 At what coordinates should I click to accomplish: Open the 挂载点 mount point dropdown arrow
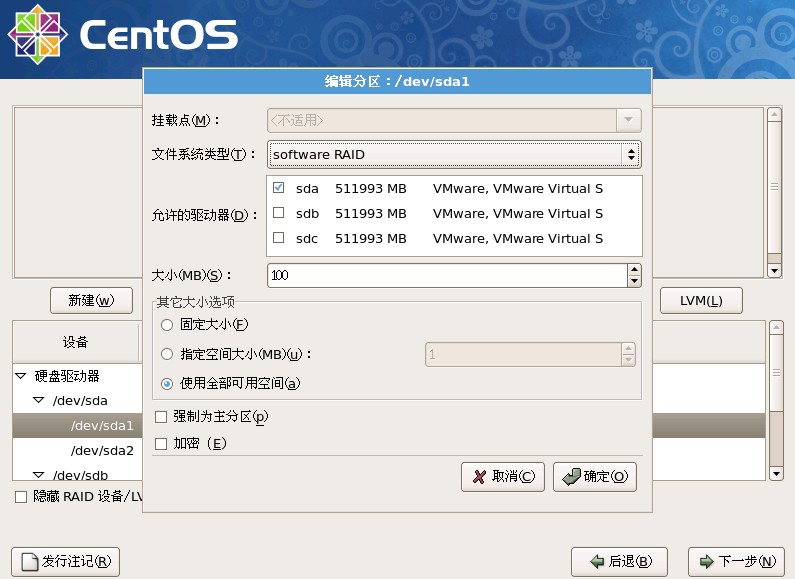click(x=629, y=120)
